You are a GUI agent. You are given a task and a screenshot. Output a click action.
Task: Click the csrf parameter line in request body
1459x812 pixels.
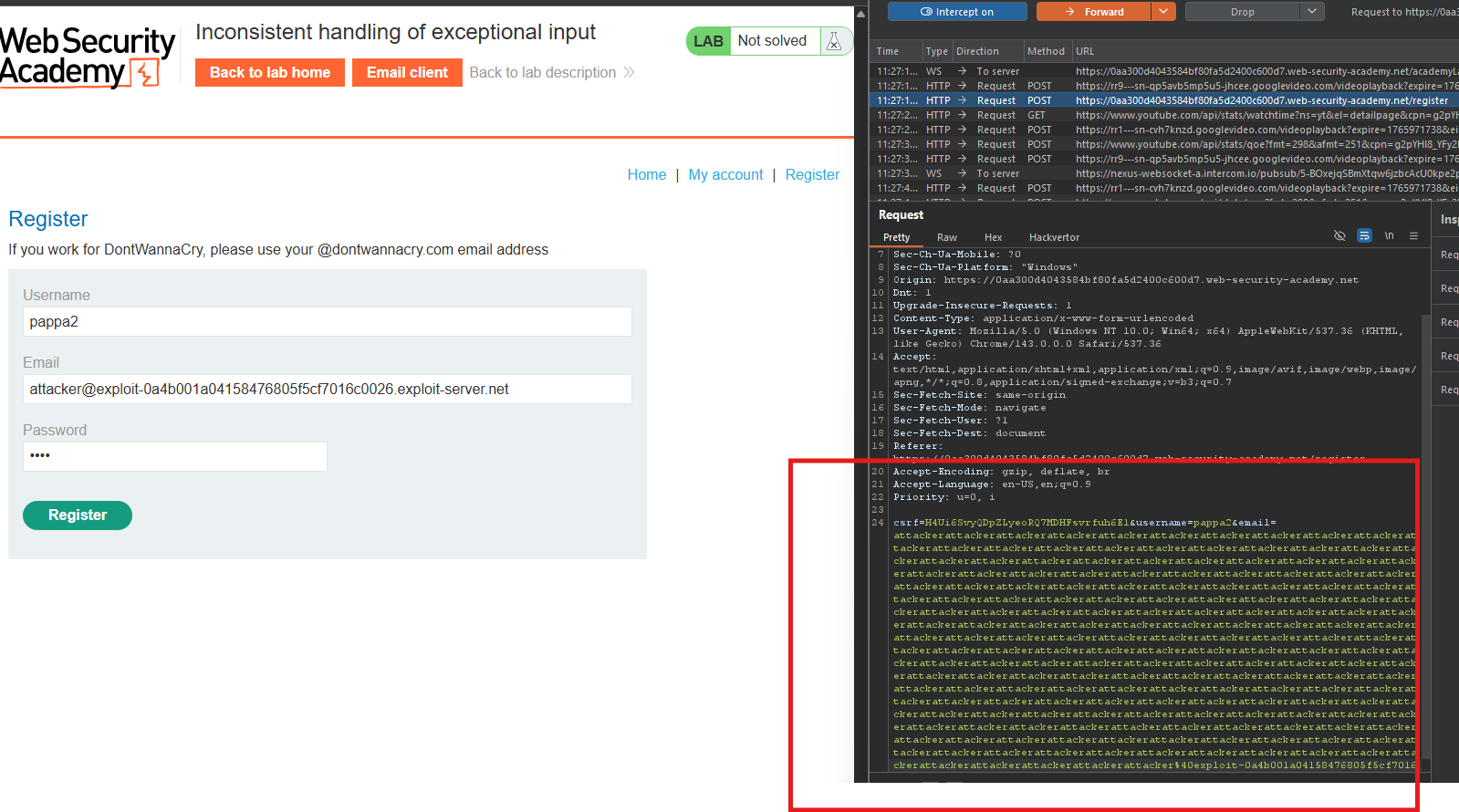point(1084,523)
